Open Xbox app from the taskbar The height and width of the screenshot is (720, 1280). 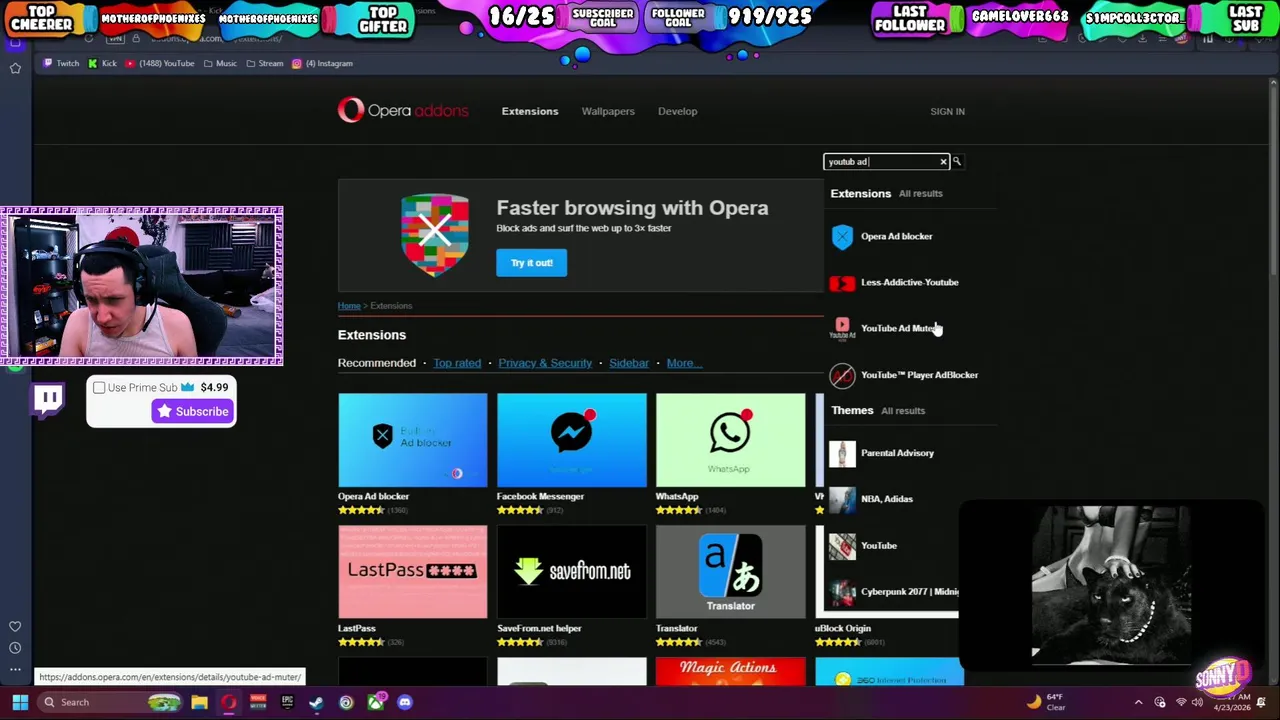[x=375, y=702]
